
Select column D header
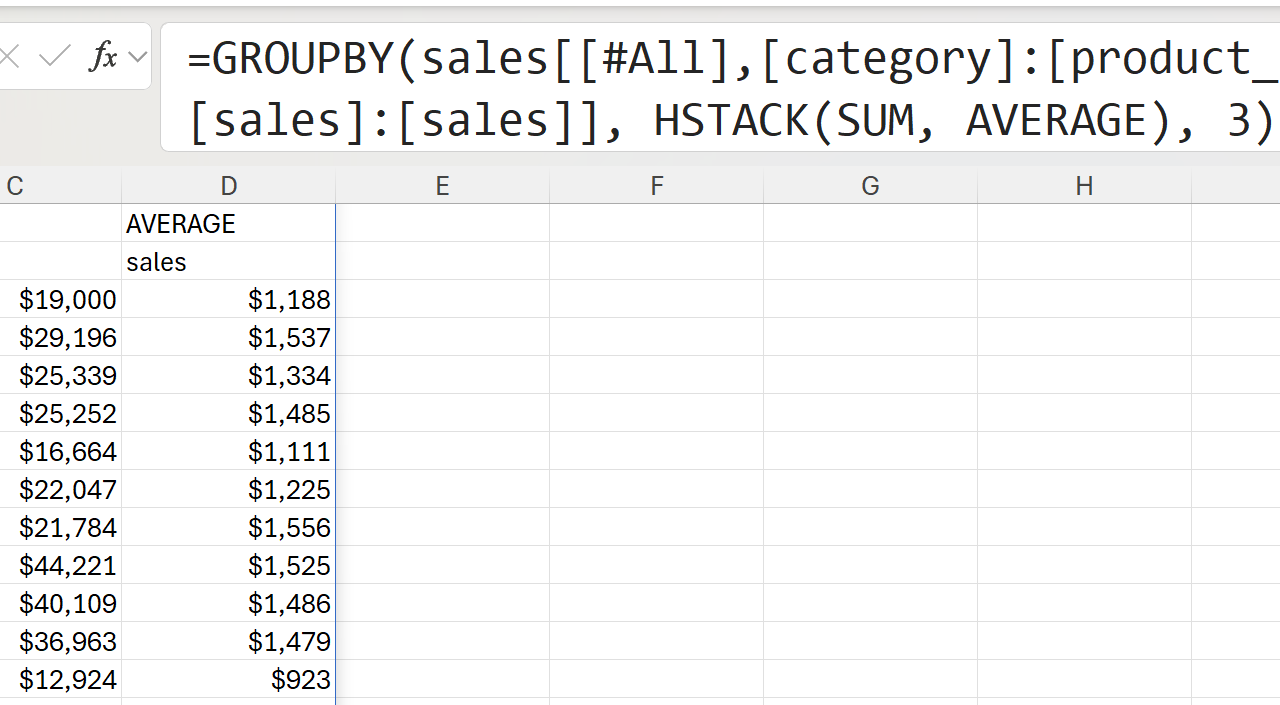pos(229,186)
